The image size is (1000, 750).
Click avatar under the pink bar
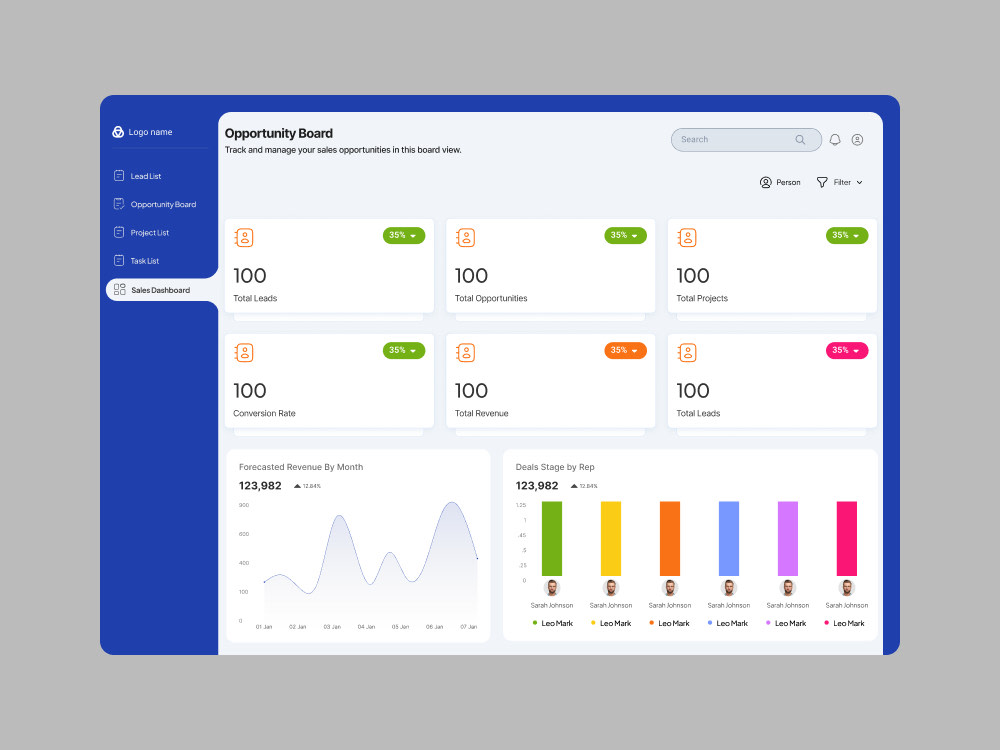click(846, 587)
